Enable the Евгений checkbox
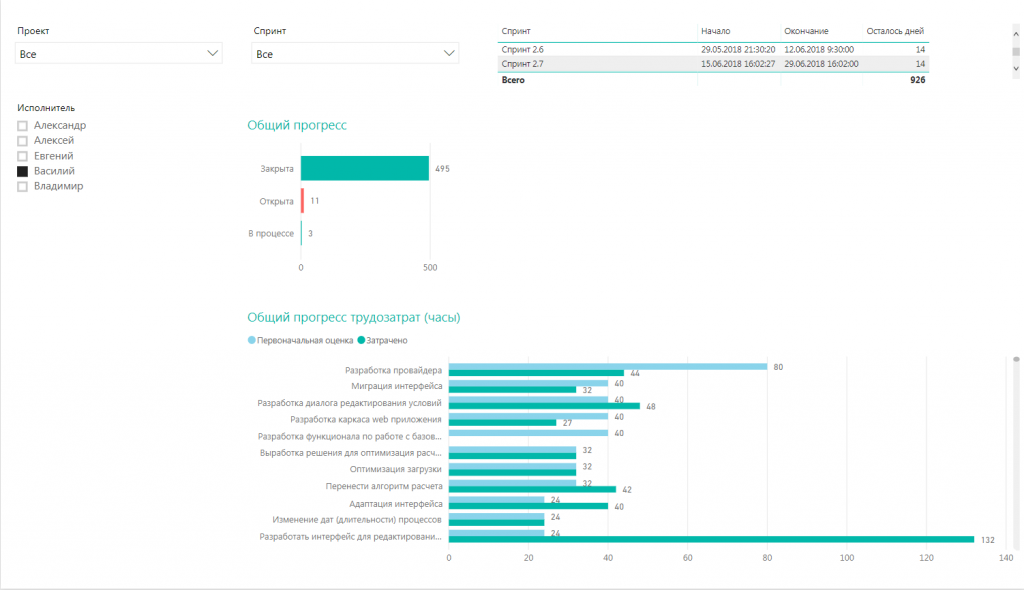The image size is (1024, 590). (22, 156)
